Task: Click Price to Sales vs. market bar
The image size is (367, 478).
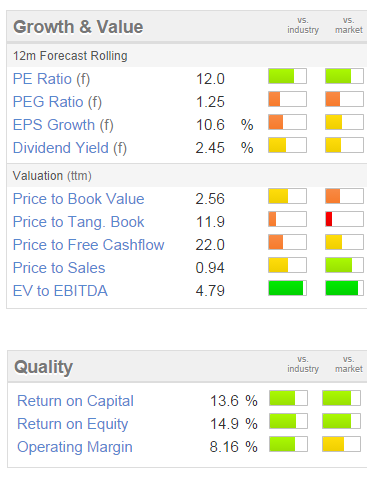Action: [x=344, y=265]
